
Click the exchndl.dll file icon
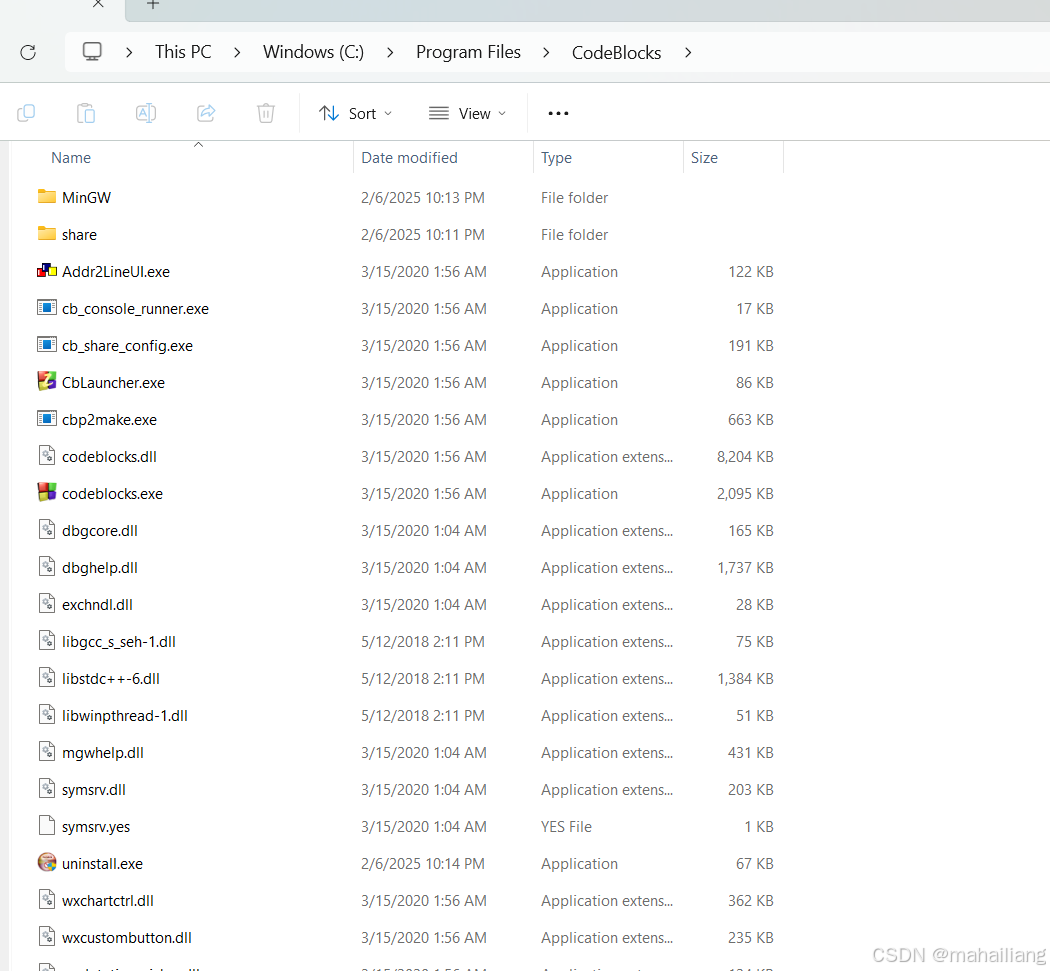tap(47, 604)
